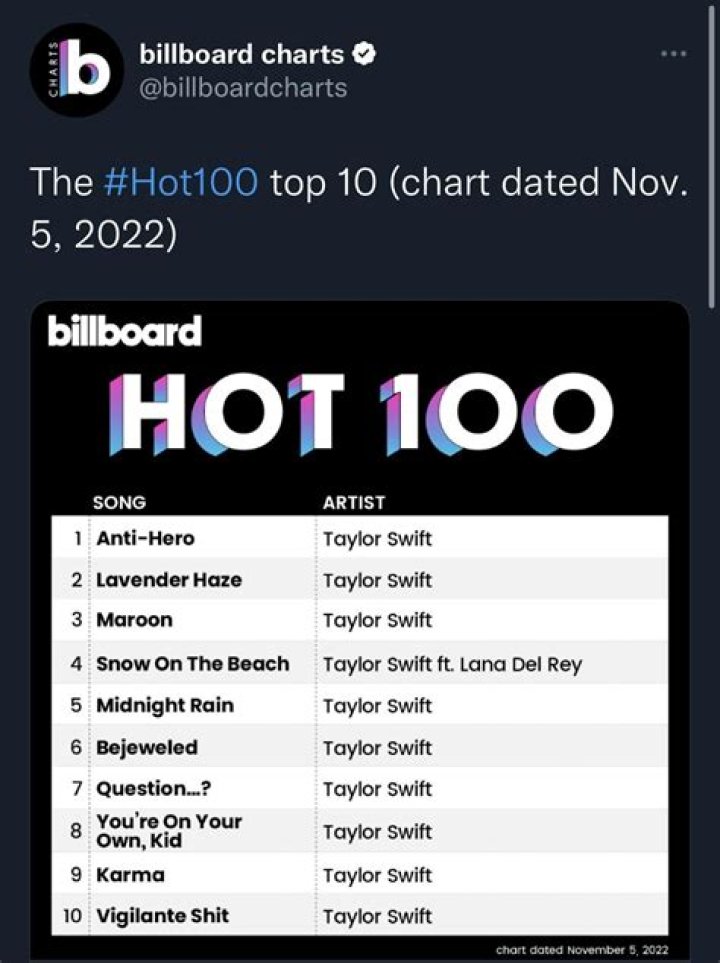Image resolution: width=720 pixels, height=963 pixels.
Task: Click the billboard charts profile avatar
Action: 68,69
